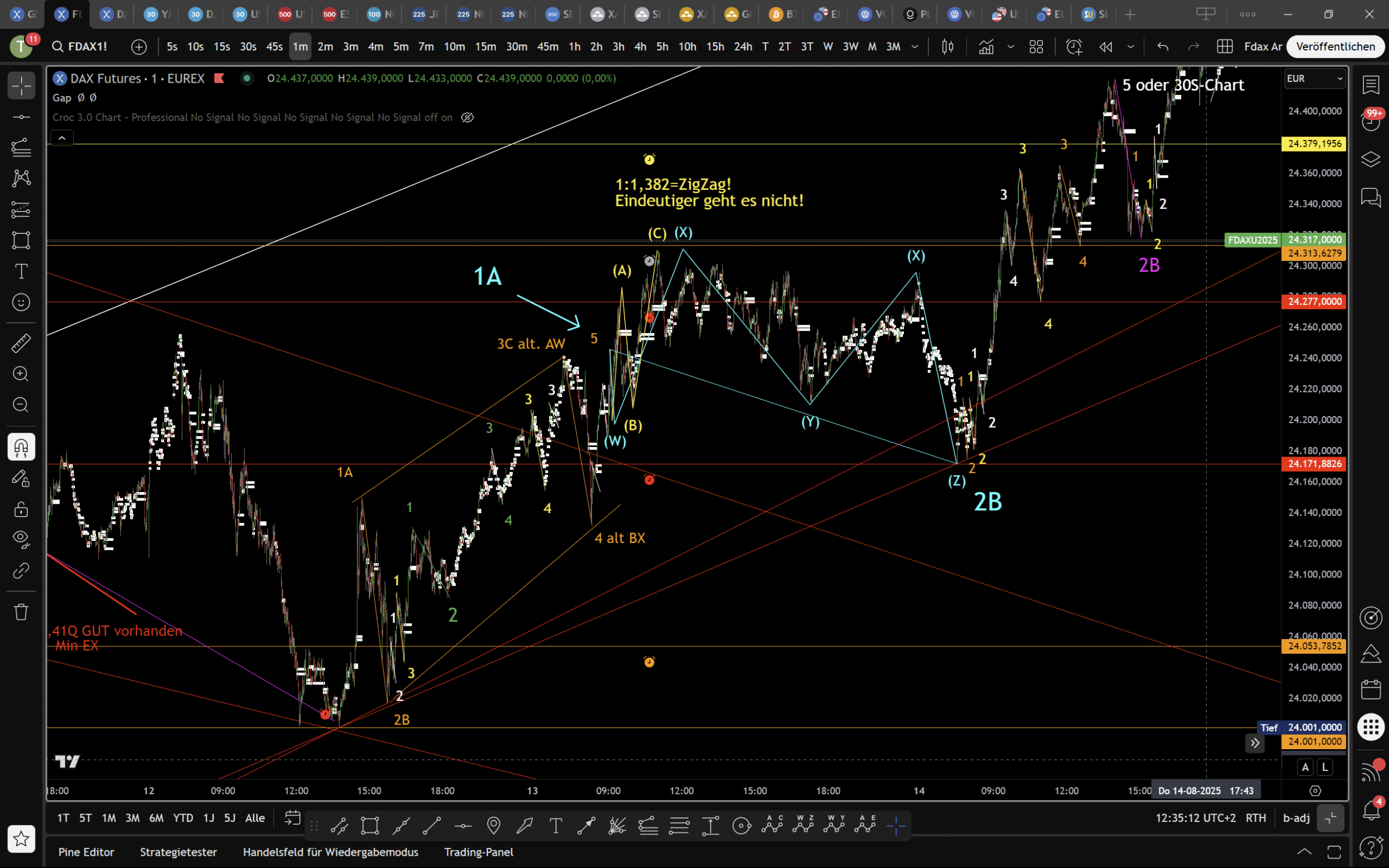This screenshot has width=1389, height=868.
Task: Toggle Croc 3.0 indicator visibility eye
Action: pyautogui.click(x=467, y=118)
